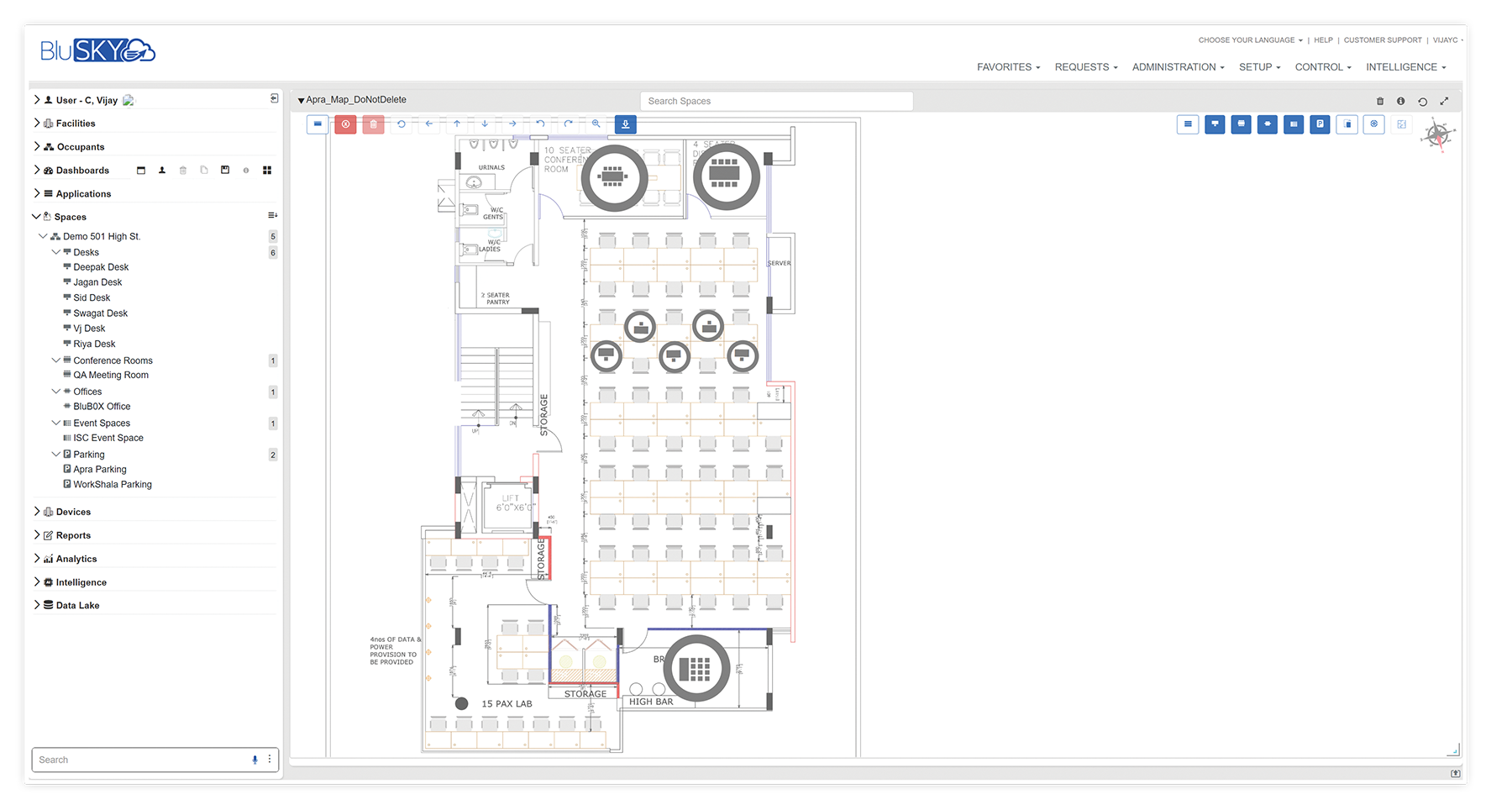
Task: Open the CONTROL menu
Action: pos(1322,67)
